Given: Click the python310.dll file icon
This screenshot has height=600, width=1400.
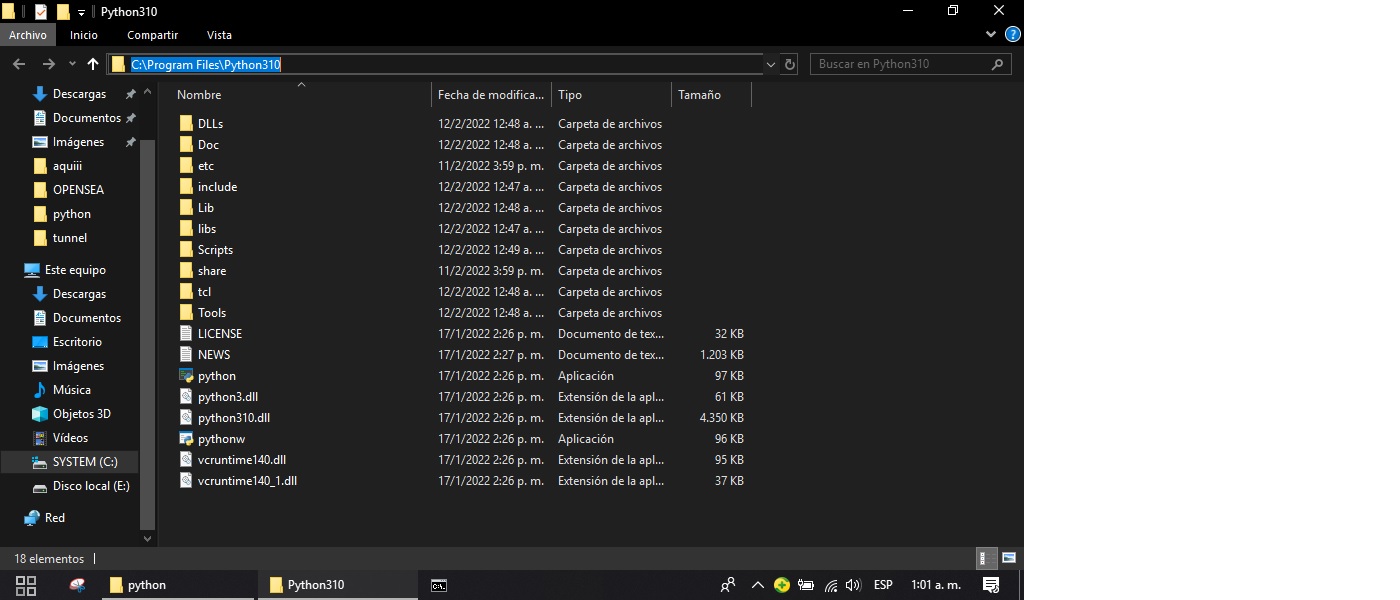Looking at the screenshot, I should [186, 418].
